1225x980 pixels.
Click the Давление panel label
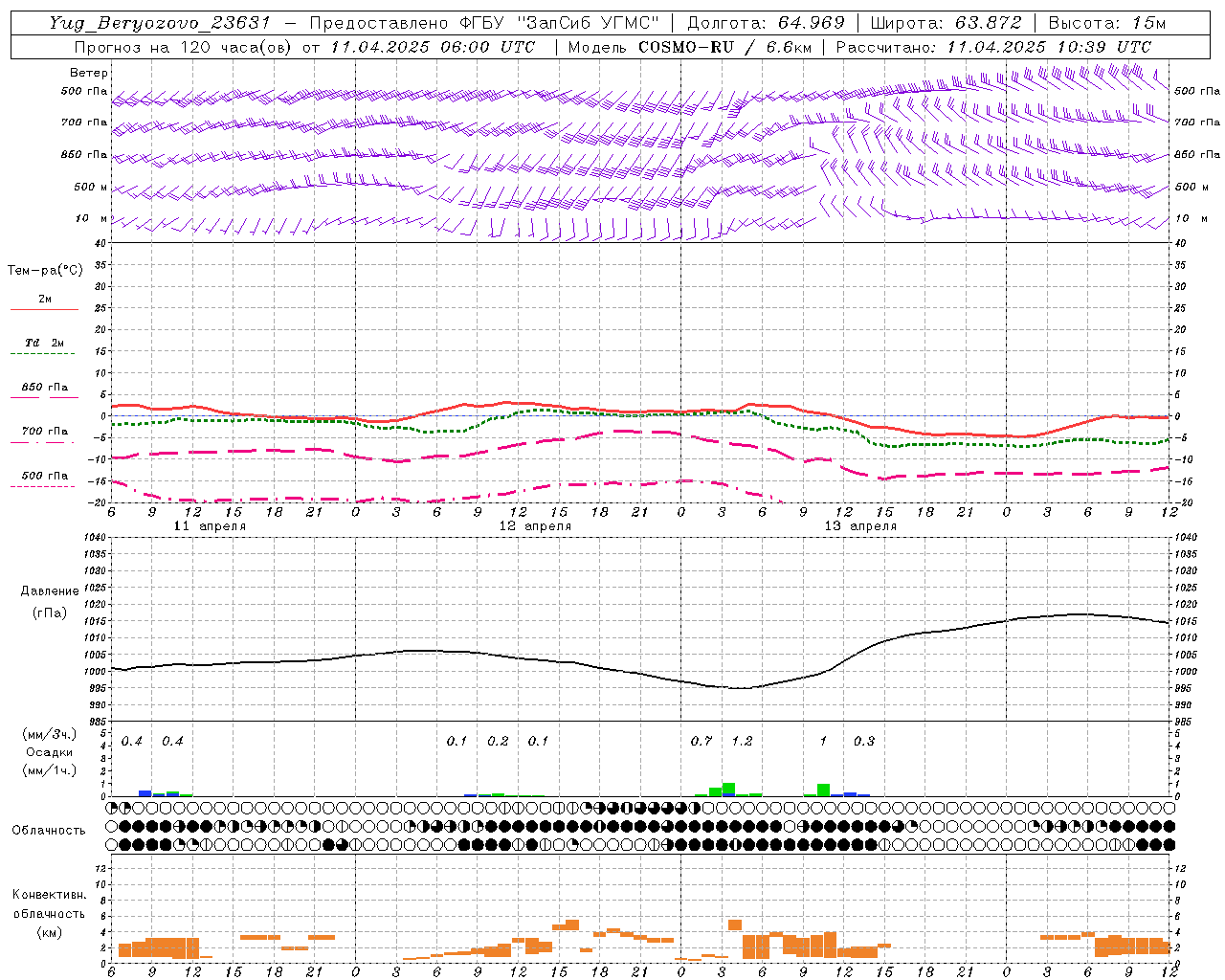(50, 591)
